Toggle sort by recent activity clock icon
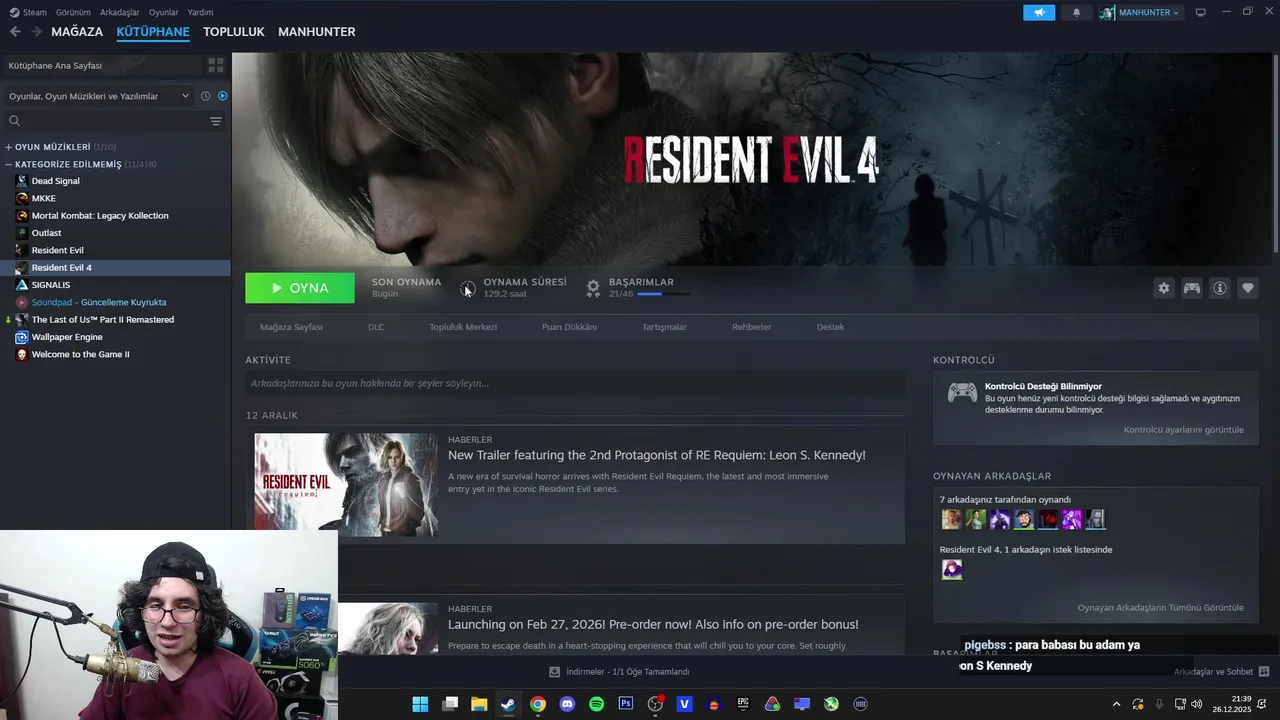 point(205,96)
